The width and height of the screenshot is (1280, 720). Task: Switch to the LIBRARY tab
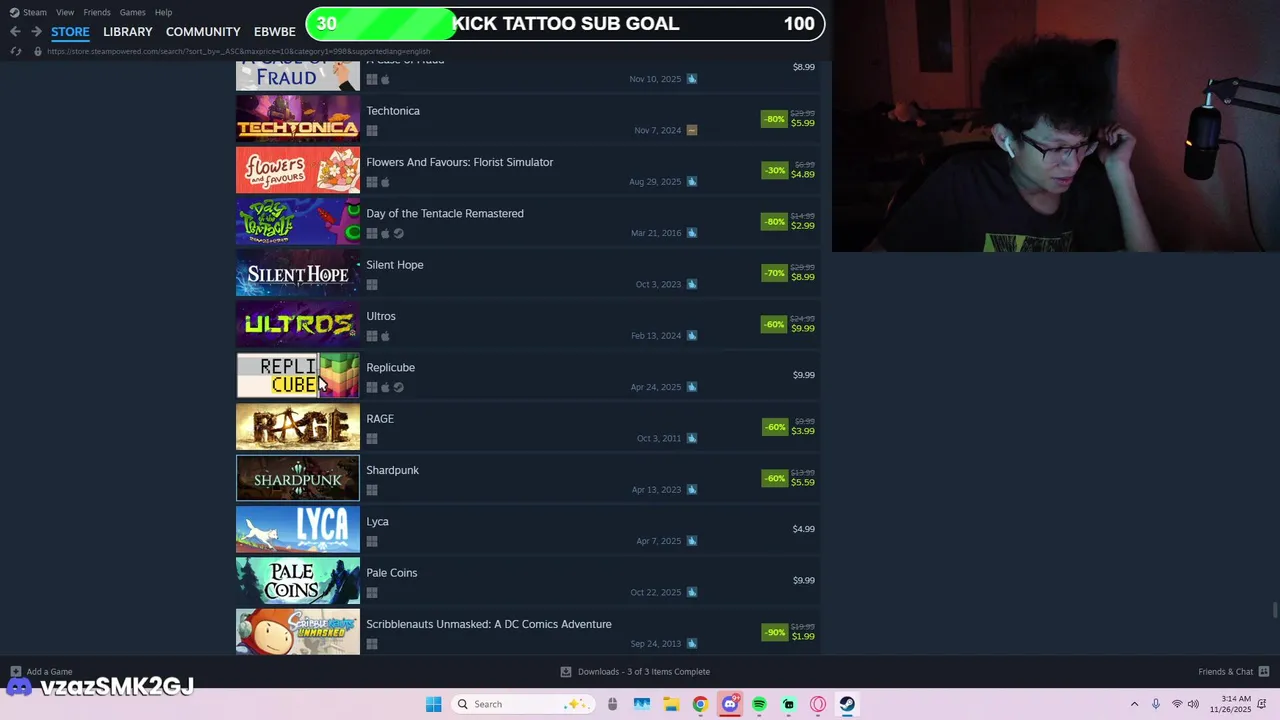tap(128, 31)
